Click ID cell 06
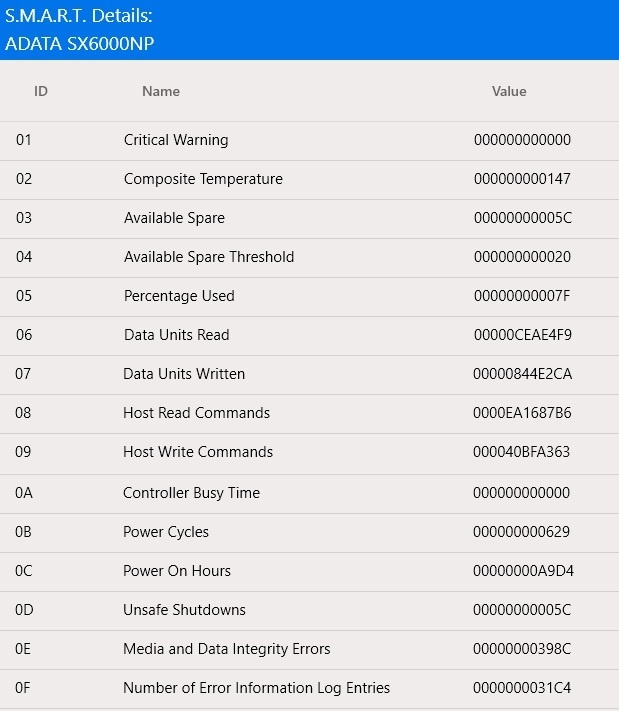Viewport: 619px width, 711px height. (x=24, y=335)
